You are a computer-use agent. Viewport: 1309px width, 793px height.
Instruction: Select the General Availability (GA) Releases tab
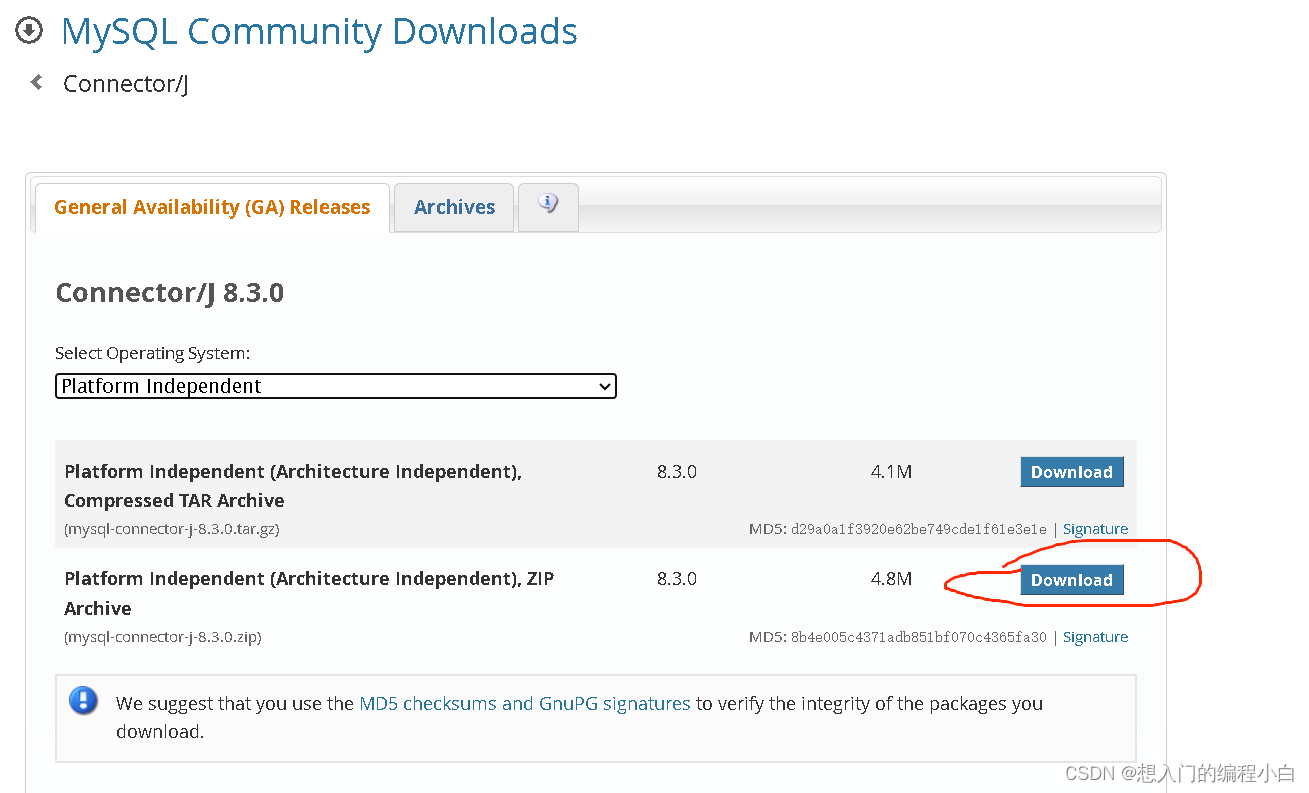point(211,207)
